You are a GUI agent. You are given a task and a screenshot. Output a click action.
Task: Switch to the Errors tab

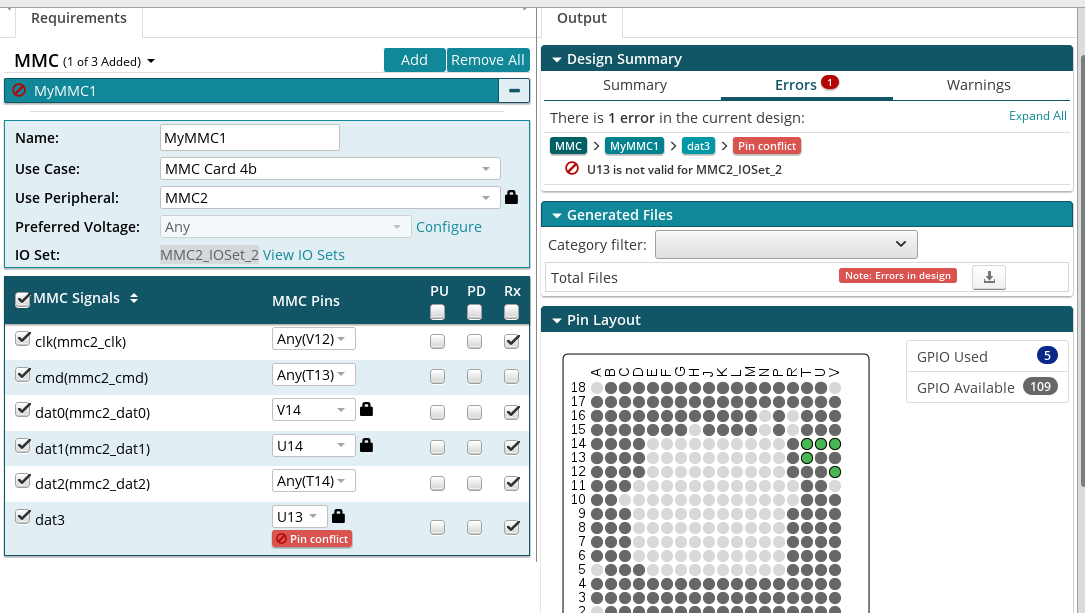806,85
